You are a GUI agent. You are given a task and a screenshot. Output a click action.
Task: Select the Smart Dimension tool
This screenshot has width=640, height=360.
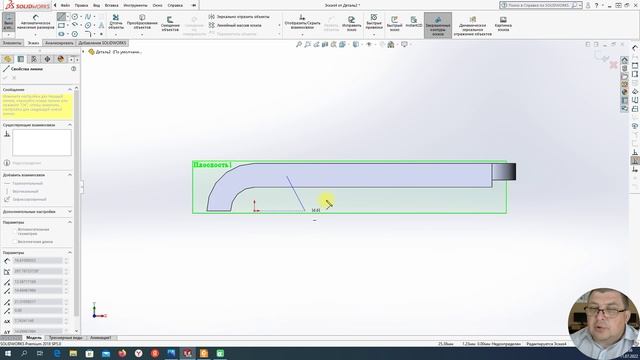tap(36, 23)
